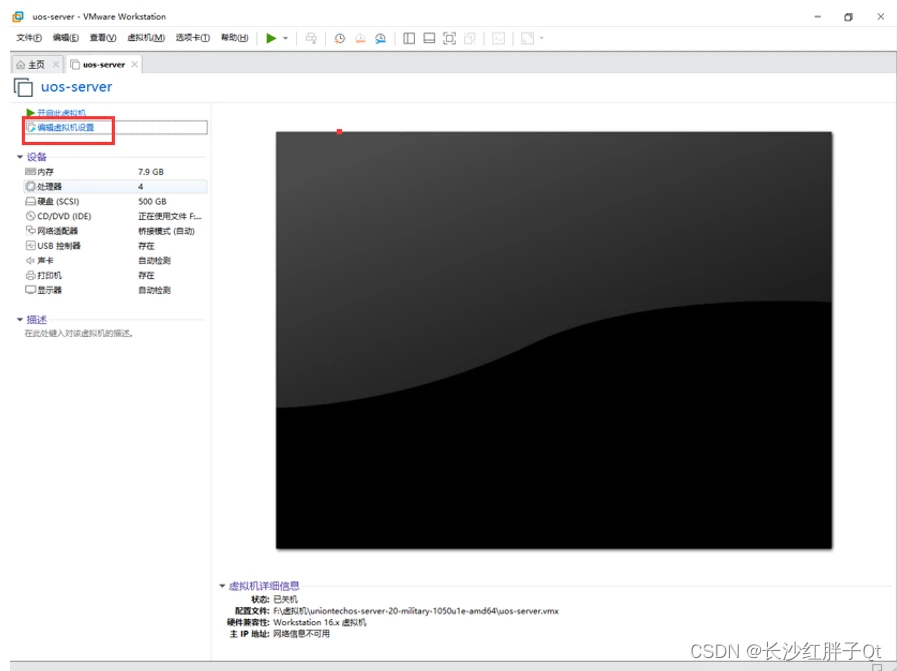The width and height of the screenshot is (897, 671).
Task: Collapse the 描述 description section
Action: (20, 320)
